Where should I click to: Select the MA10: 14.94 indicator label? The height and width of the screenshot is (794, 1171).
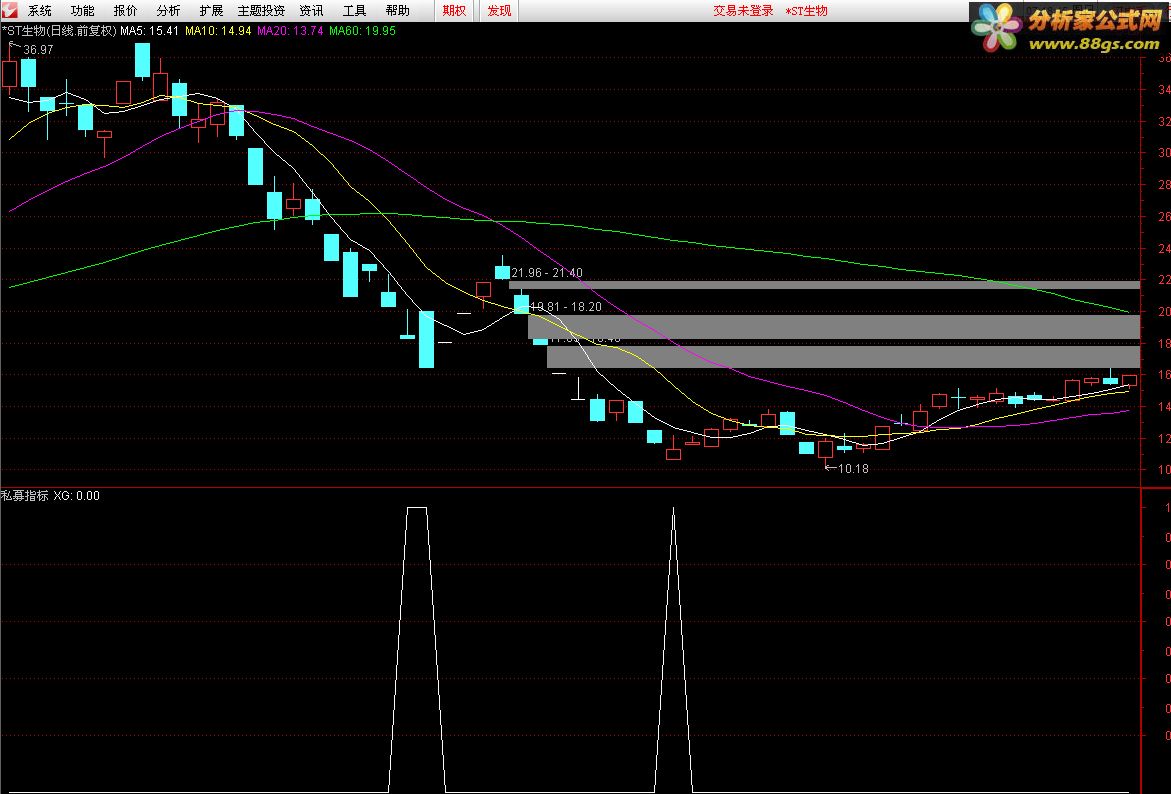pos(218,31)
